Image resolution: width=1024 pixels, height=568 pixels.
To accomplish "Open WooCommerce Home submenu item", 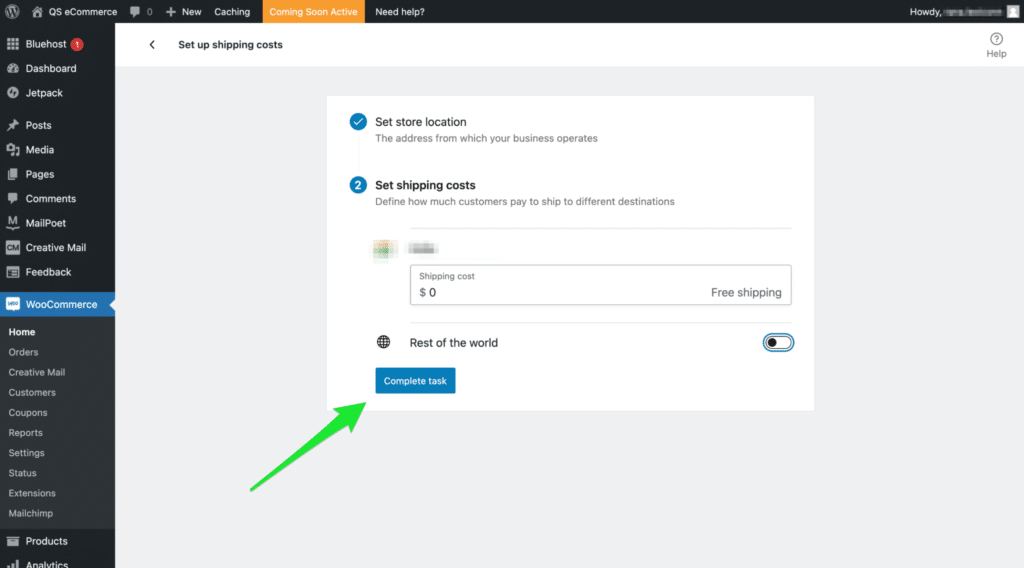I will 22,332.
